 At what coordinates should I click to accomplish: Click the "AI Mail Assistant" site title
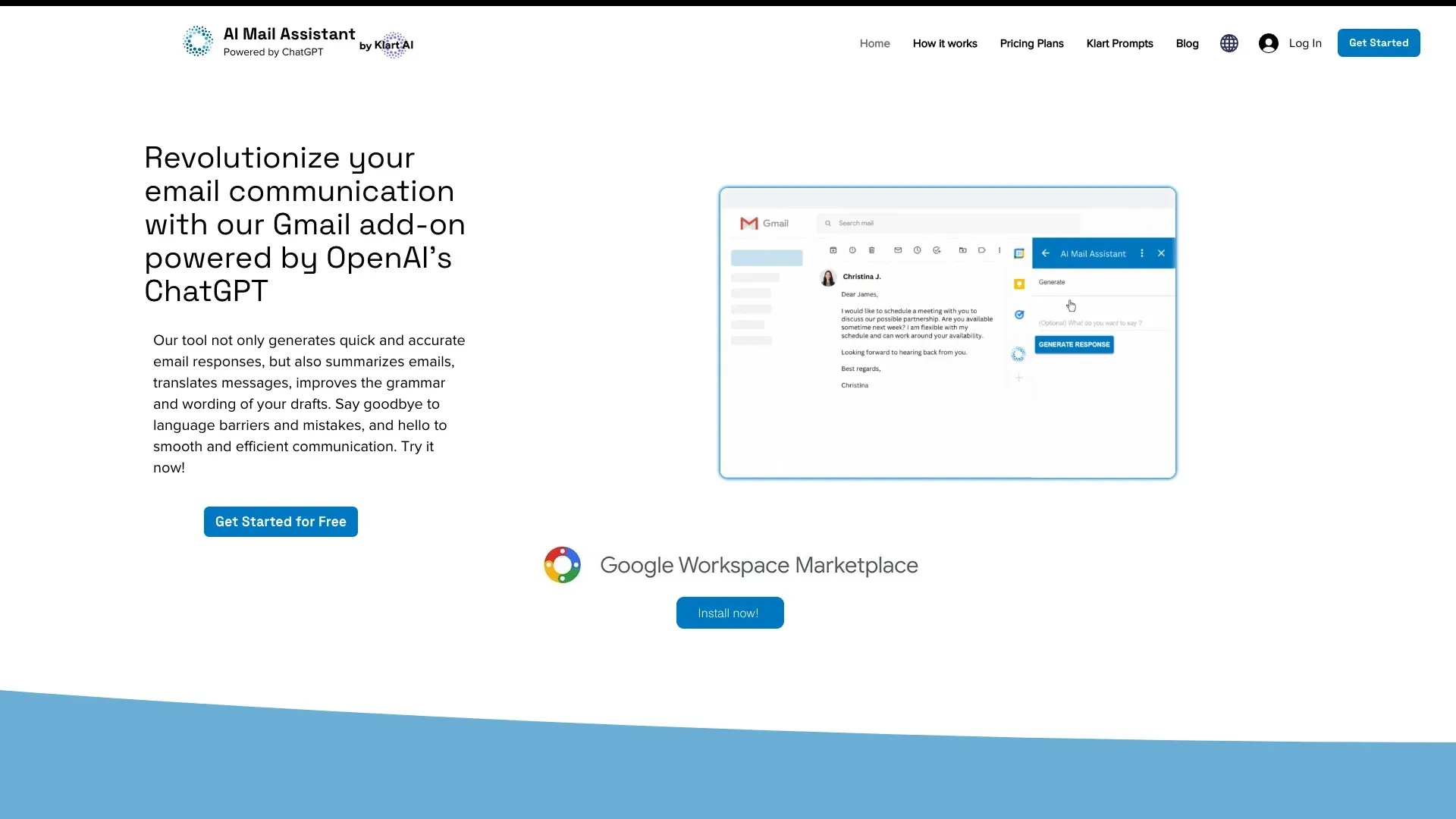[x=289, y=34]
